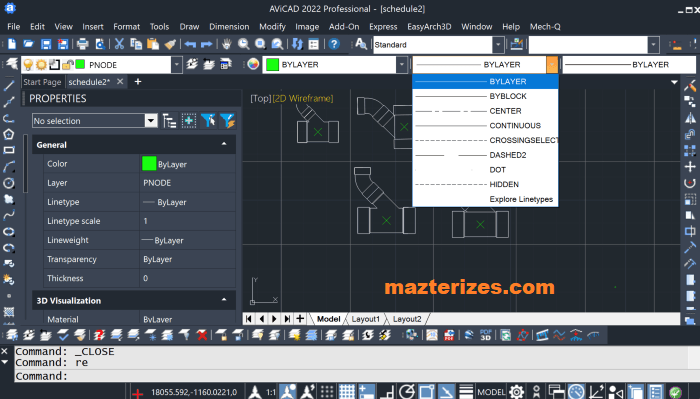
Task: Select the Line tool in left toolbar
Action: coord(9,86)
